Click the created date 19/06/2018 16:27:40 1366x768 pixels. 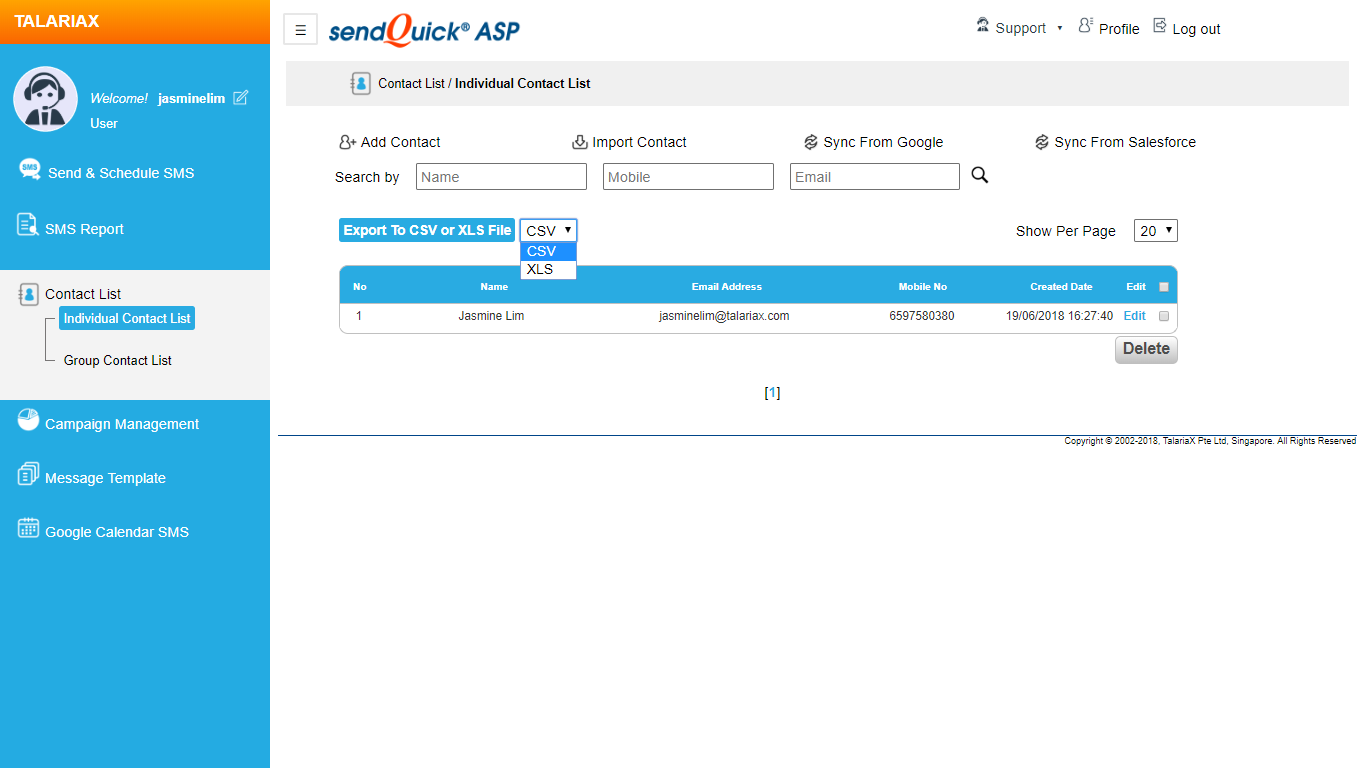1059,316
